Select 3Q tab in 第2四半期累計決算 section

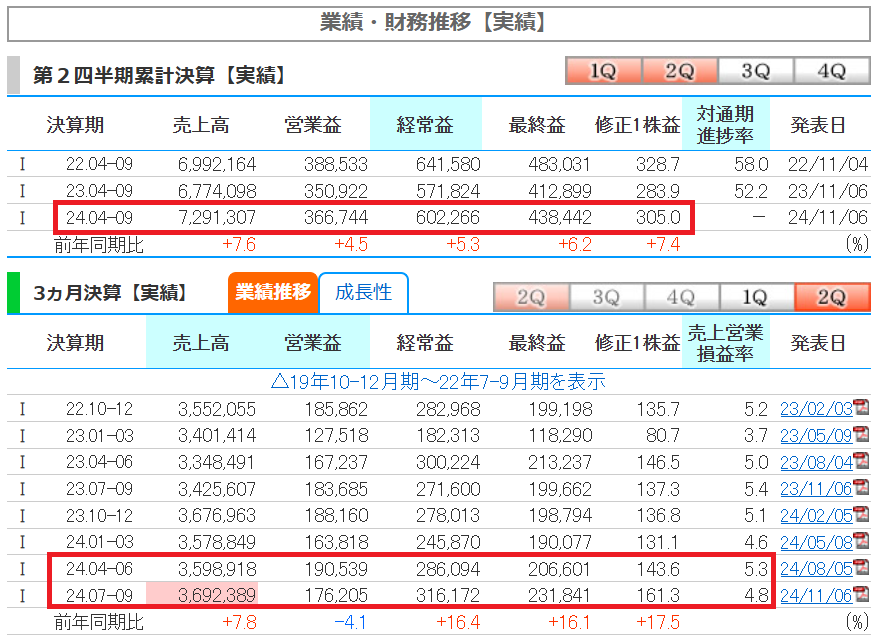(x=756, y=71)
